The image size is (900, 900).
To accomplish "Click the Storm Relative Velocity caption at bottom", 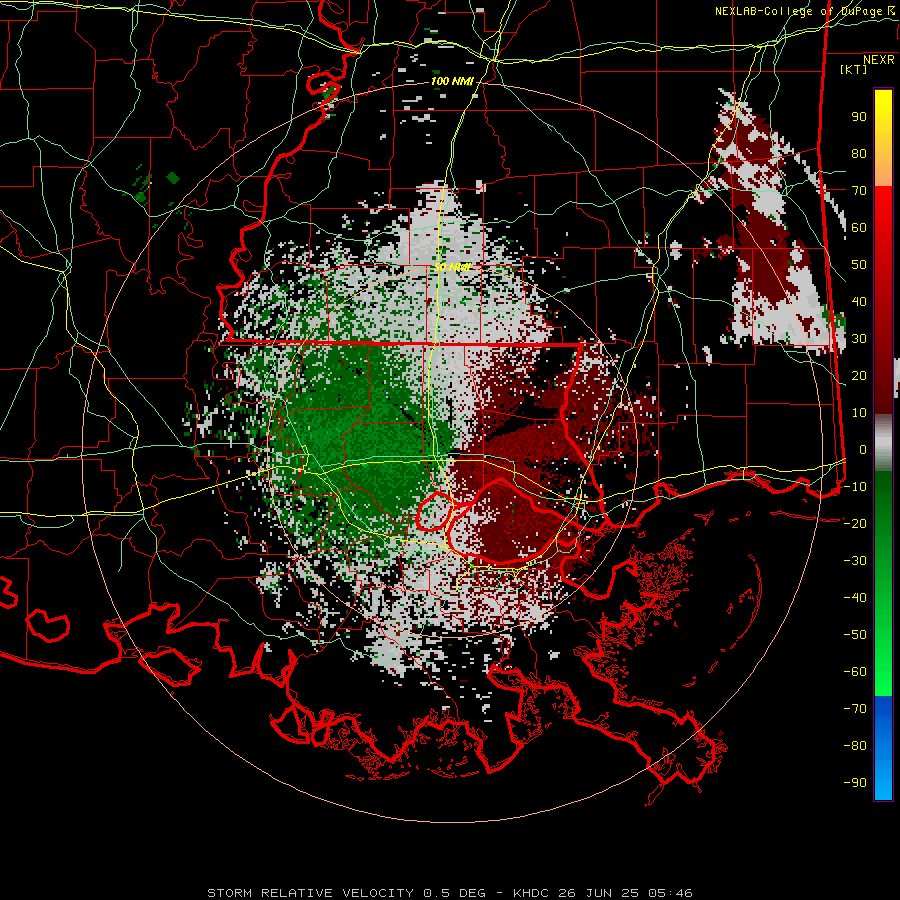I will pos(449,893).
